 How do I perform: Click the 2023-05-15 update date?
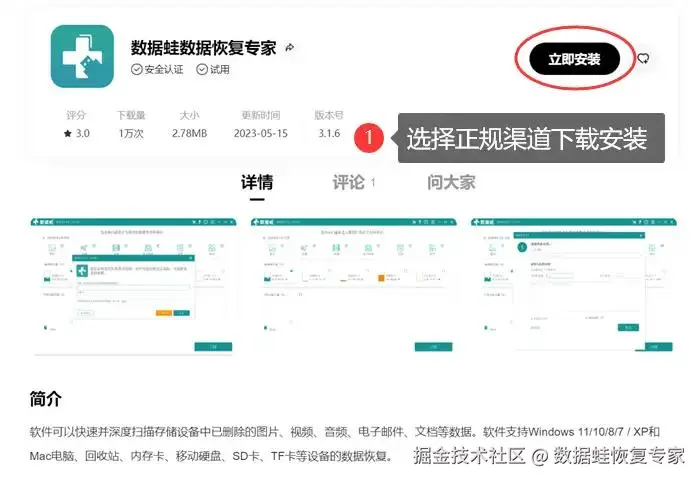261,134
